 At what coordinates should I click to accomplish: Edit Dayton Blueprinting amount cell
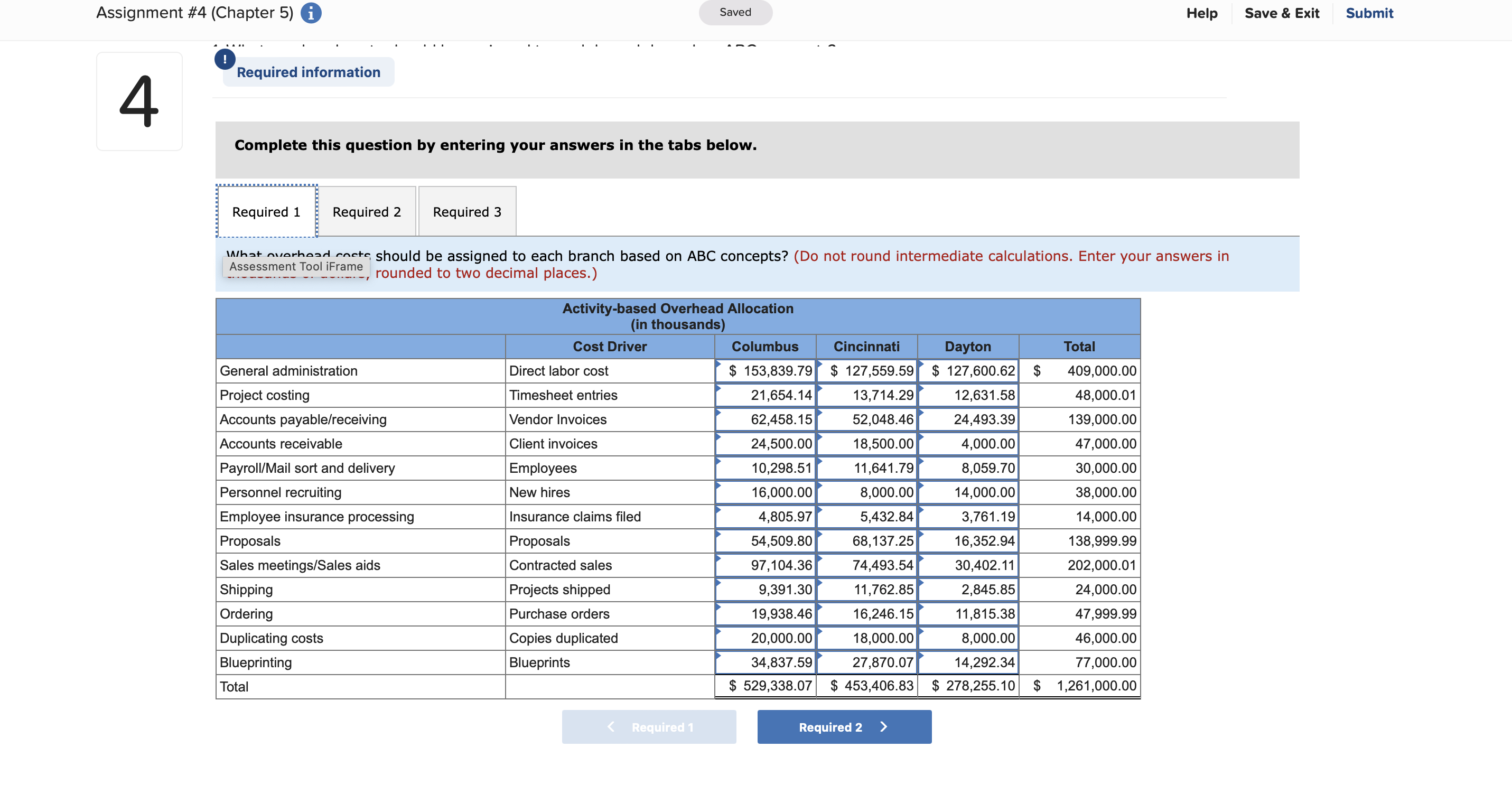pos(968,662)
